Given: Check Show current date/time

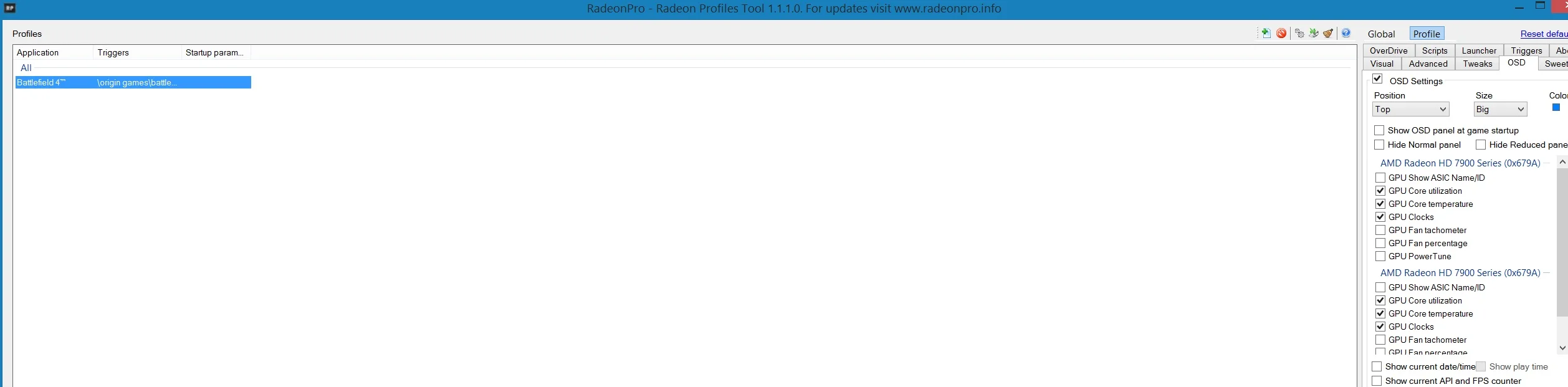Looking at the screenshot, I should click(1377, 366).
